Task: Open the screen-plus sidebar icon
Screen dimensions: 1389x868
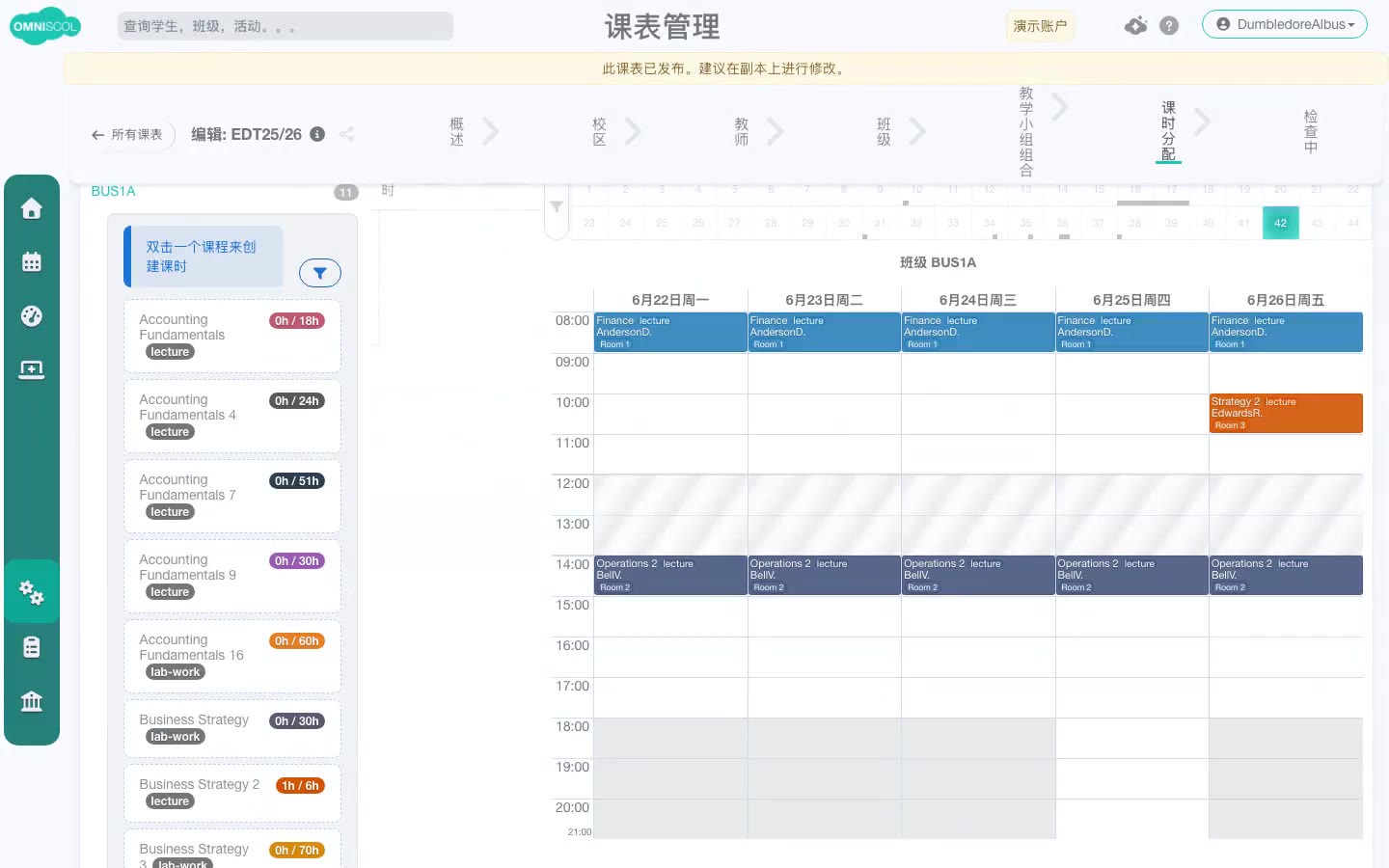Action: (32, 370)
